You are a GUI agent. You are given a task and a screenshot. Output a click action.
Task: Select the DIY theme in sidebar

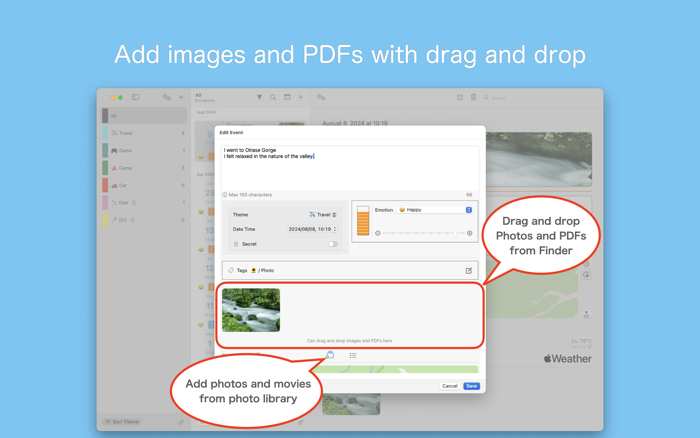tap(144, 220)
